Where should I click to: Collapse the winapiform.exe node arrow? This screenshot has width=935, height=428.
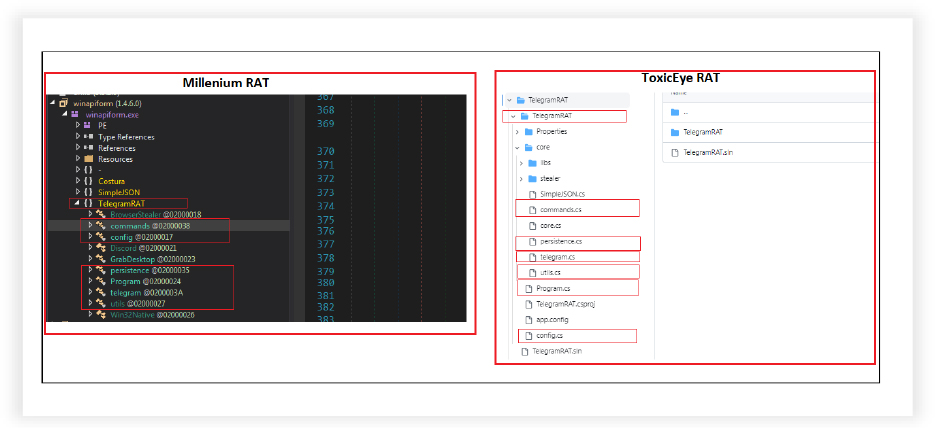[x=64, y=114]
